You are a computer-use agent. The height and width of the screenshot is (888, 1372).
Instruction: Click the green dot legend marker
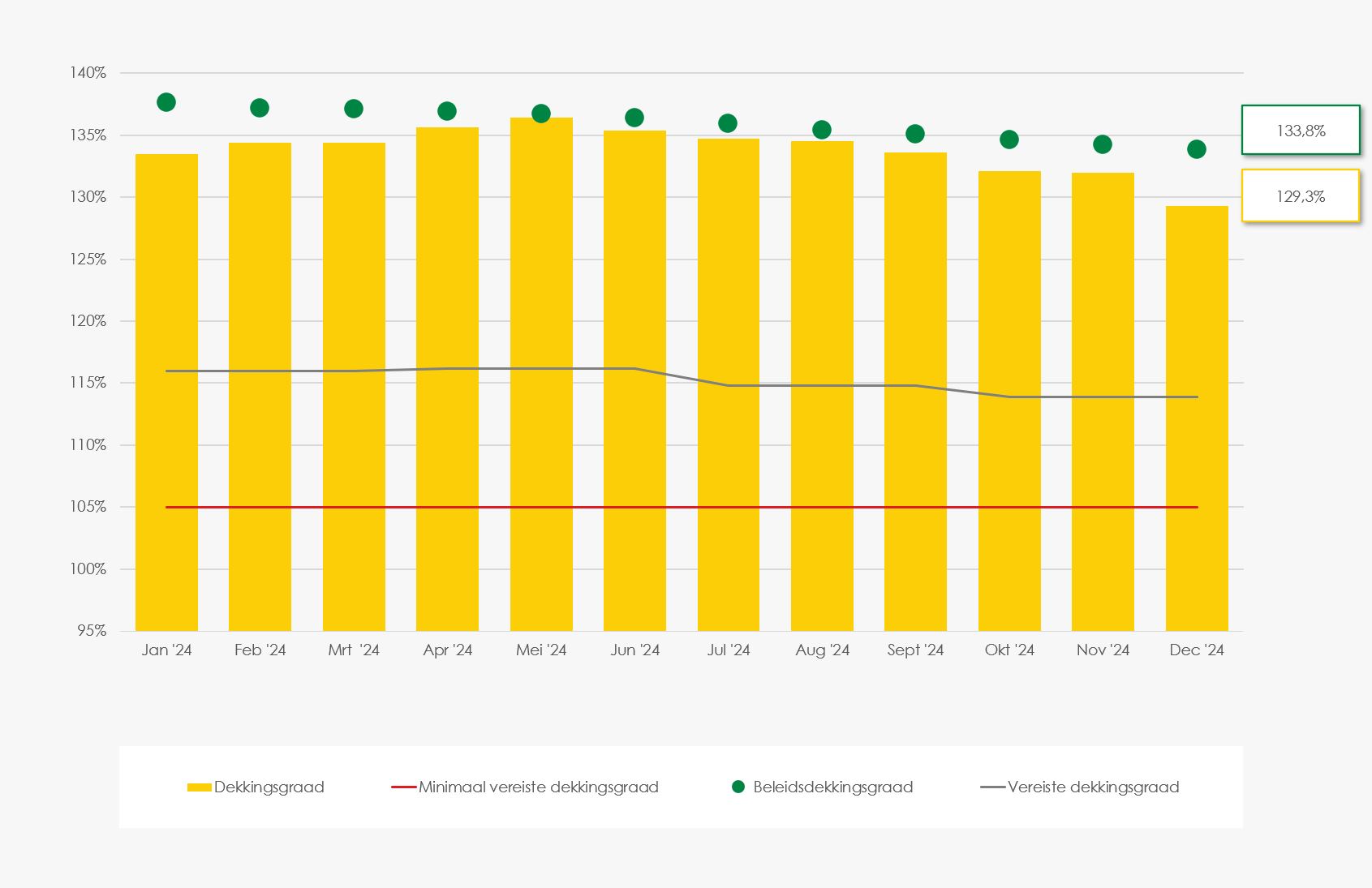point(738,787)
